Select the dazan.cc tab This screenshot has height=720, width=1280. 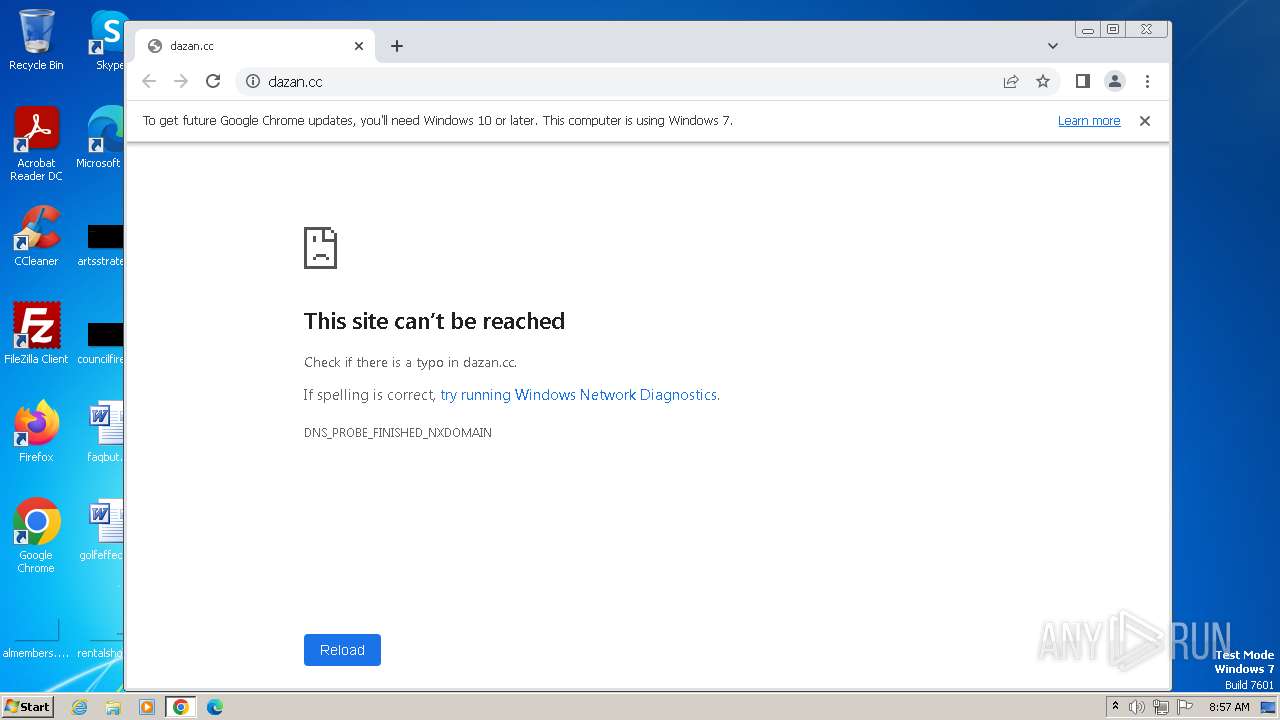[x=255, y=46]
